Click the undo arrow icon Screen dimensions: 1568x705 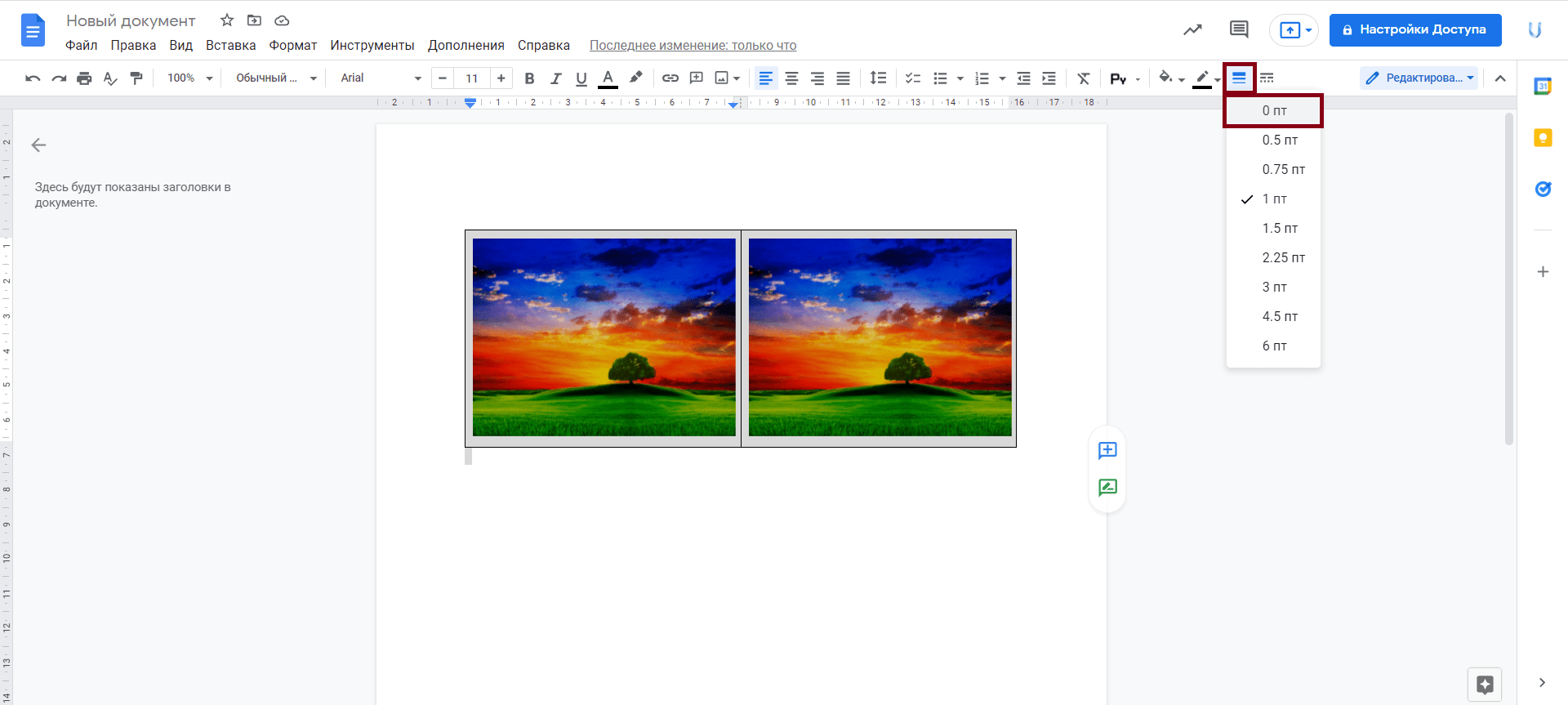(x=33, y=78)
